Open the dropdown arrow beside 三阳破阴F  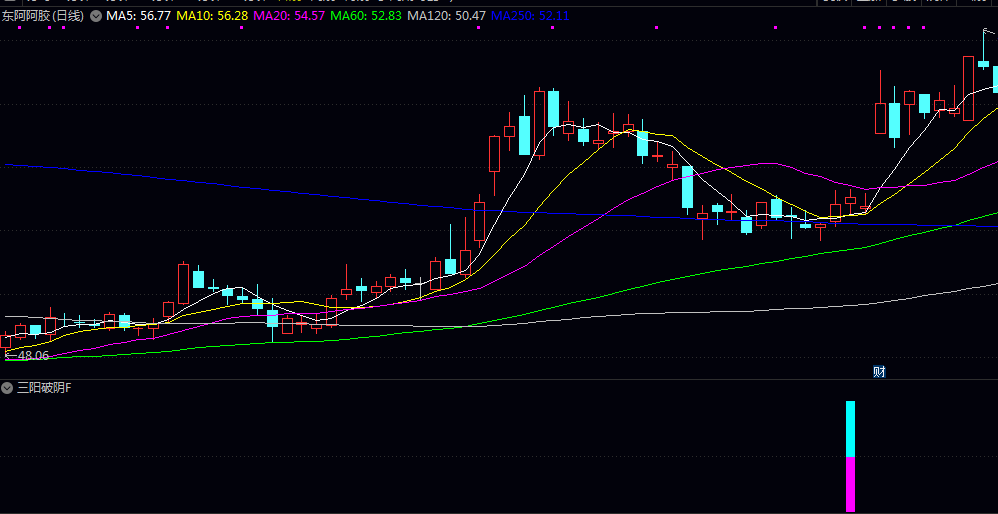click(7, 387)
